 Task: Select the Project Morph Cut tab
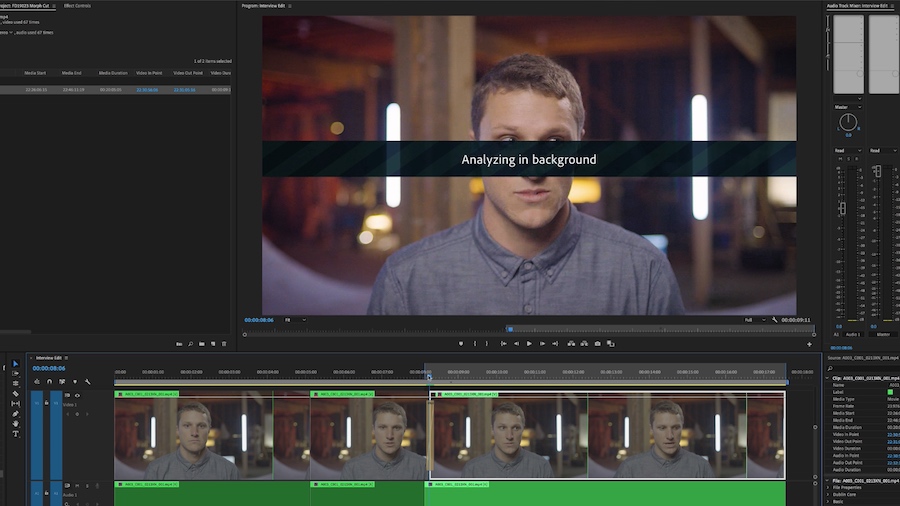[x=25, y=6]
